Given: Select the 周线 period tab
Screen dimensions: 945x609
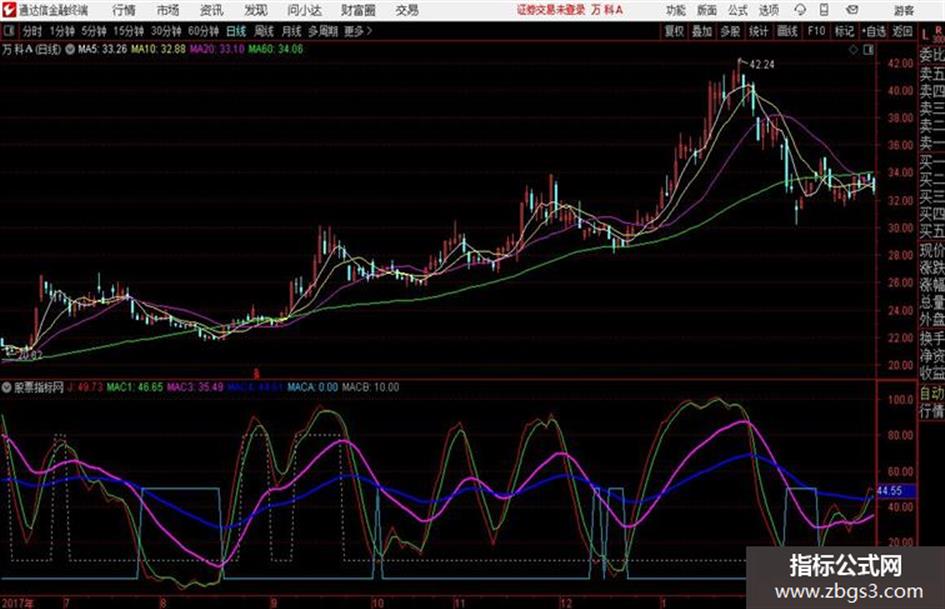Looking at the screenshot, I should tap(264, 31).
